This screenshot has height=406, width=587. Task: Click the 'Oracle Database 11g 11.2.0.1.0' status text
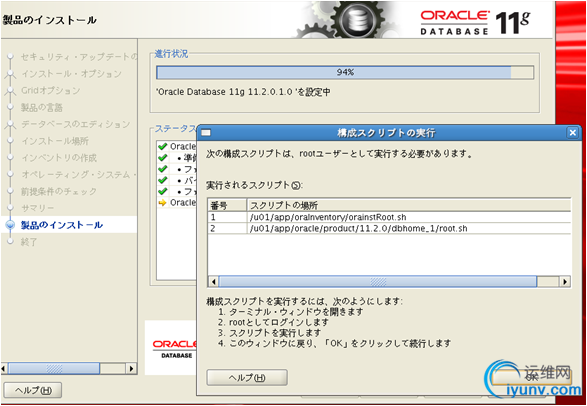243,92
